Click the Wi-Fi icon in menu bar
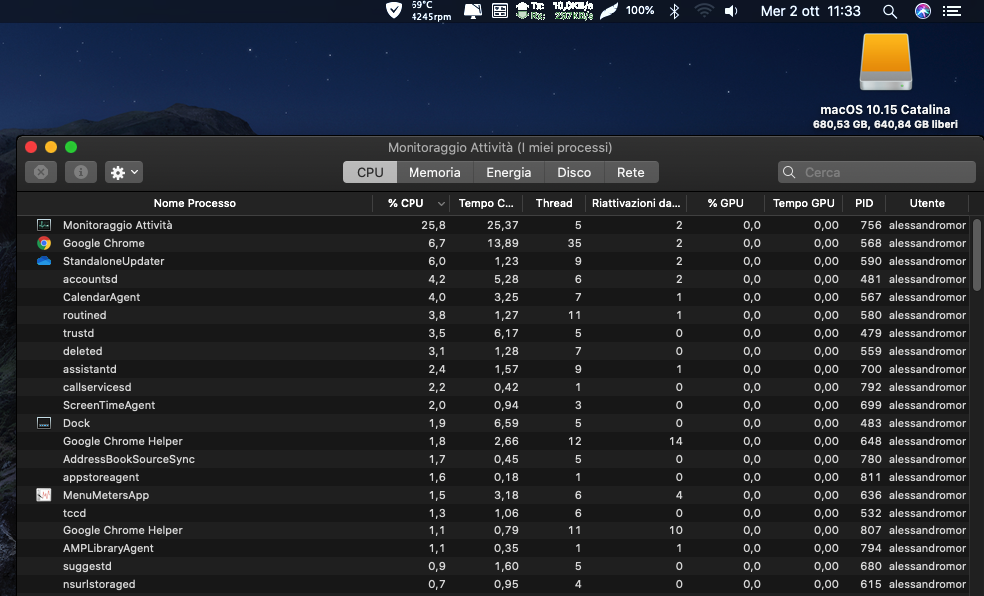The height and width of the screenshot is (596, 984). pos(704,11)
